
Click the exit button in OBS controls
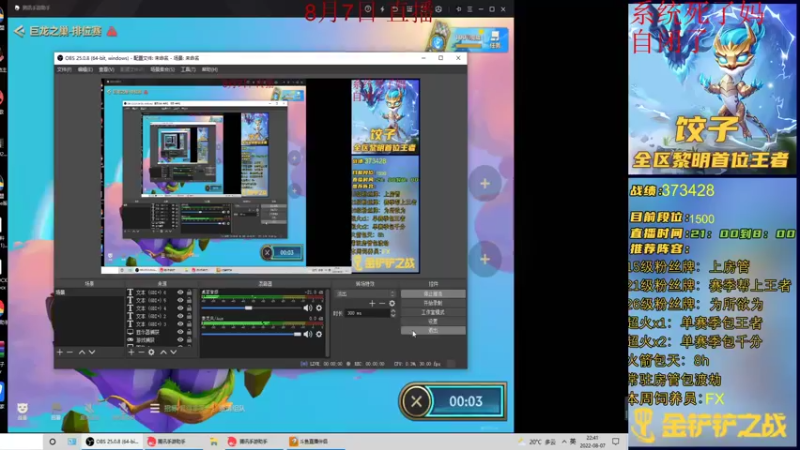[x=433, y=331]
